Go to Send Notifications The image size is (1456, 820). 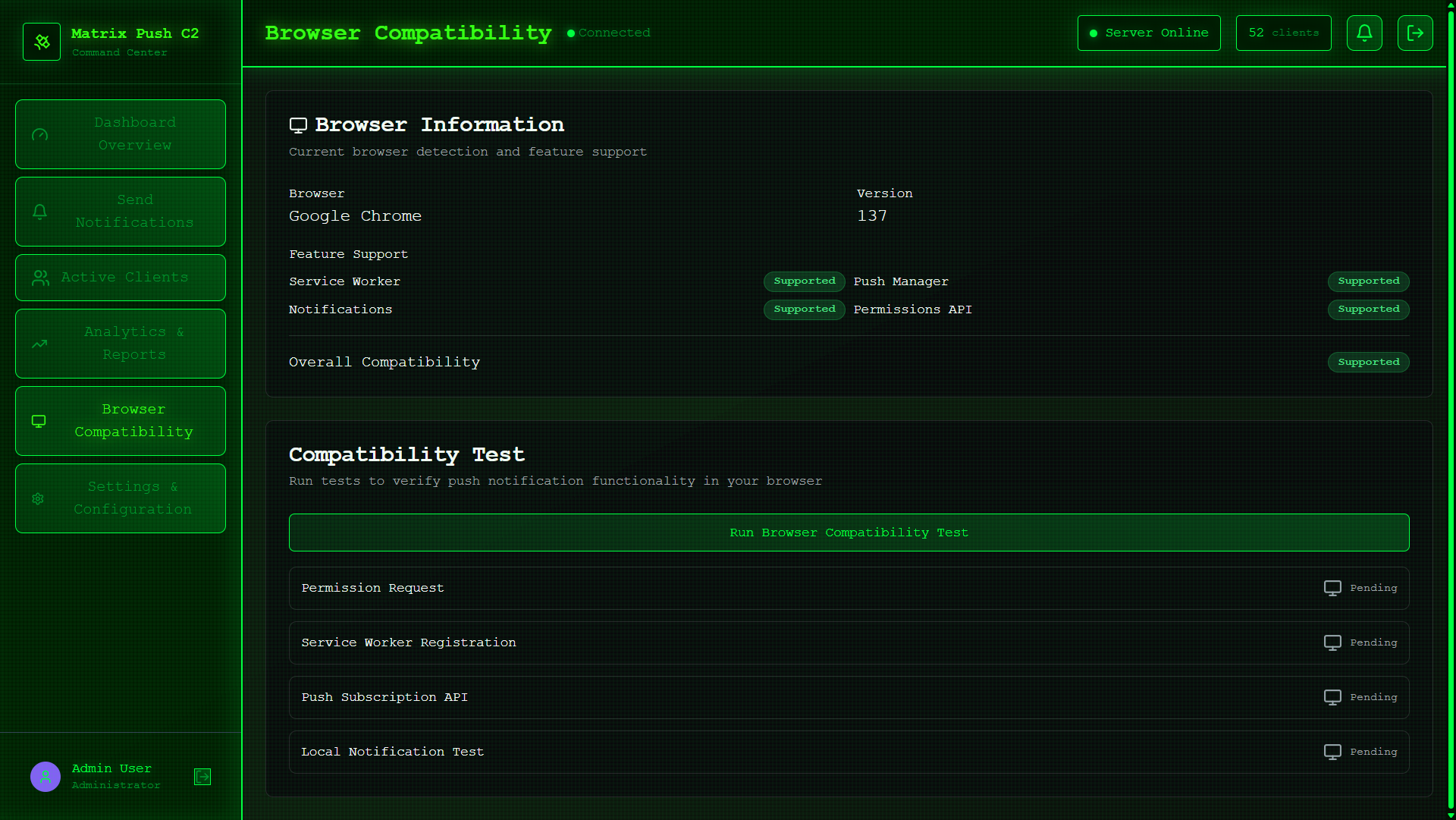click(x=121, y=212)
